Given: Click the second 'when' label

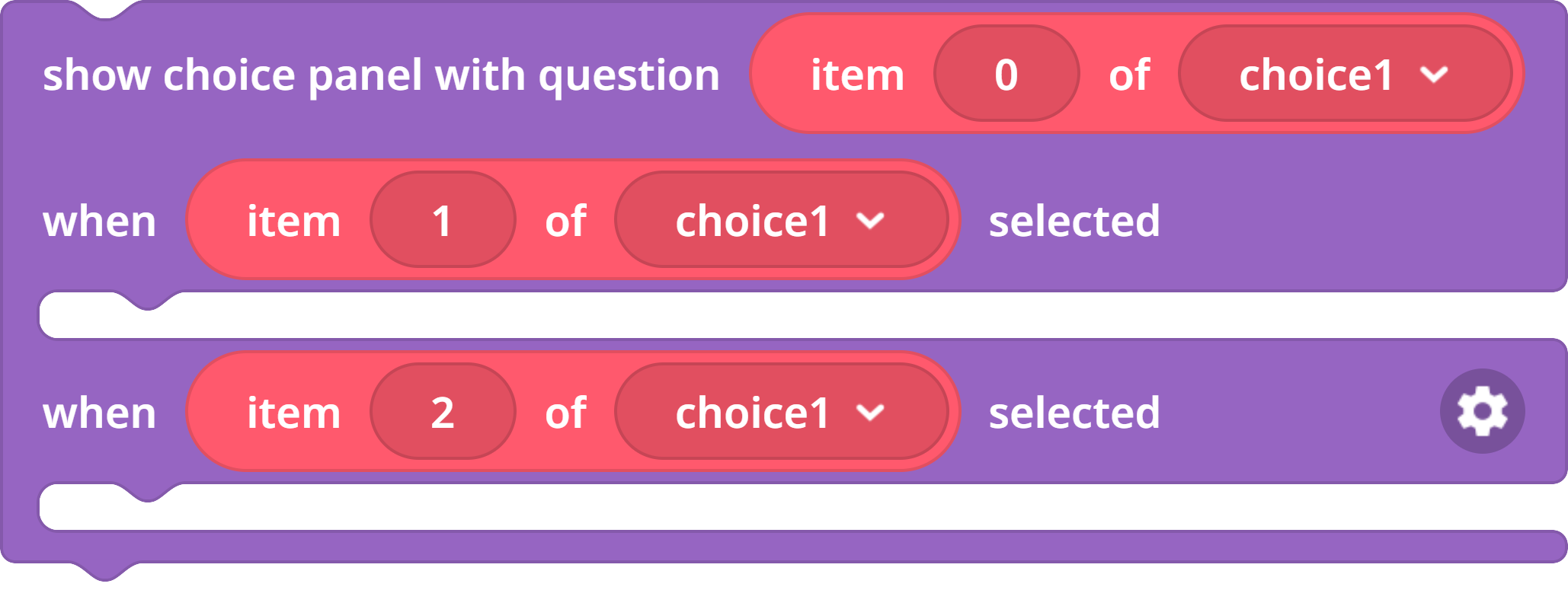Looking at the screenshot, I should (100, 413).
